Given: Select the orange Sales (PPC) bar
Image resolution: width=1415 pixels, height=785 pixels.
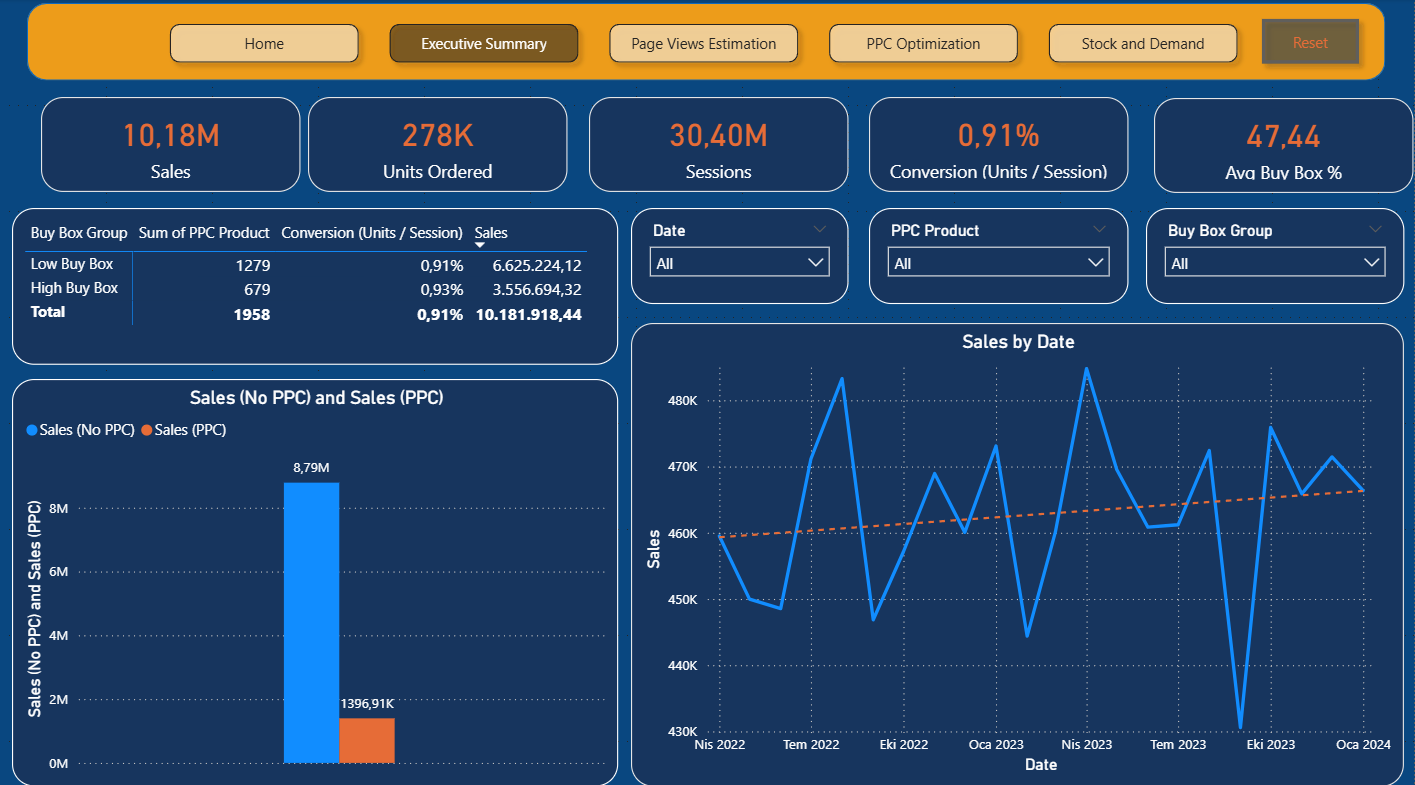Looking at the screenshot, I should click(x=367, y=741).
